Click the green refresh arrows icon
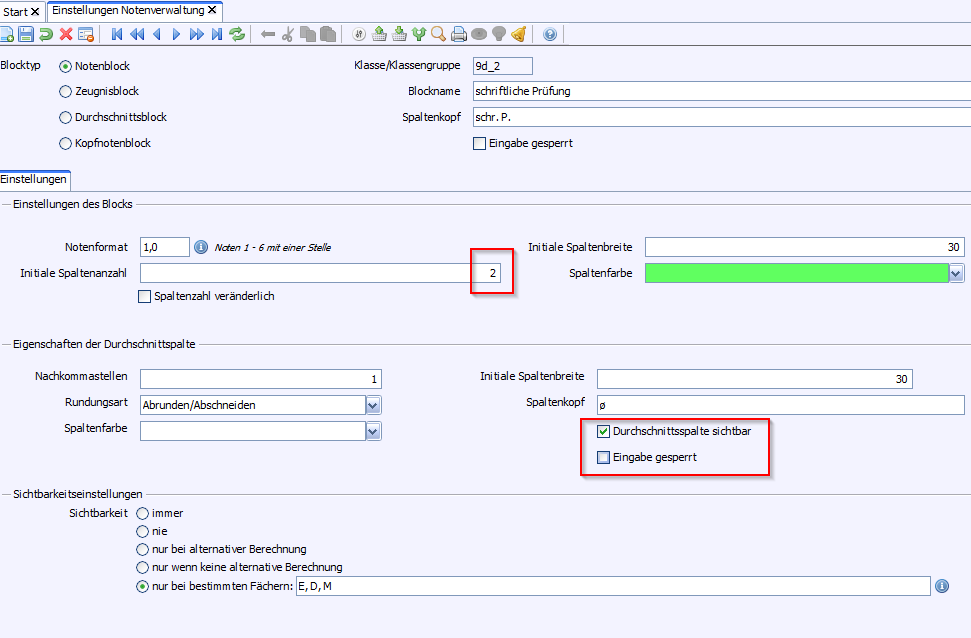The height and width of the screenshot is (638, 971). [x=237, y=34]
